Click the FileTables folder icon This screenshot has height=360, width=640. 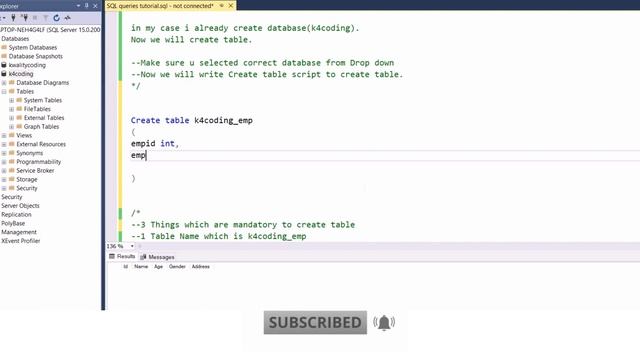(x=19, y=109)
